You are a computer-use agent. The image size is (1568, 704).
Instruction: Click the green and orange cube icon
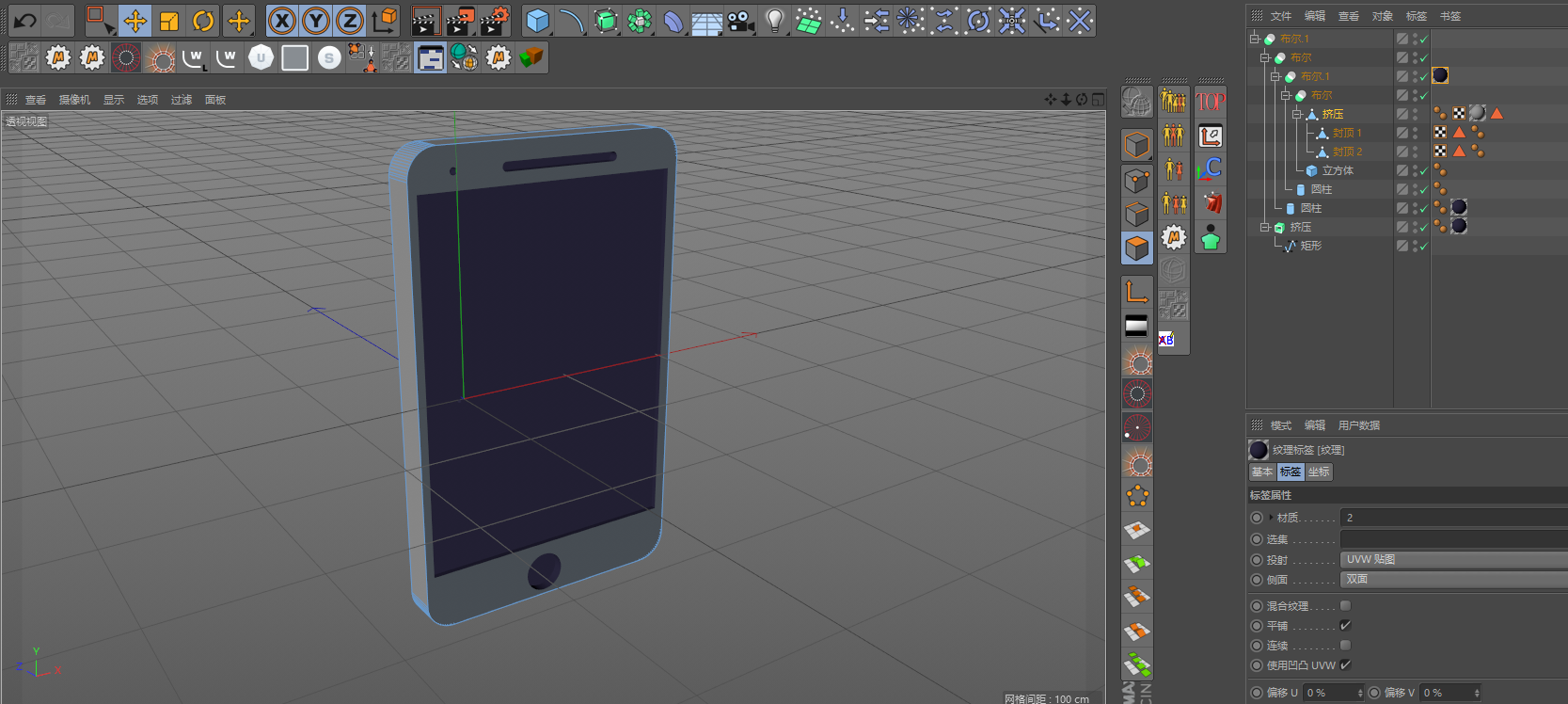[531, 58]
